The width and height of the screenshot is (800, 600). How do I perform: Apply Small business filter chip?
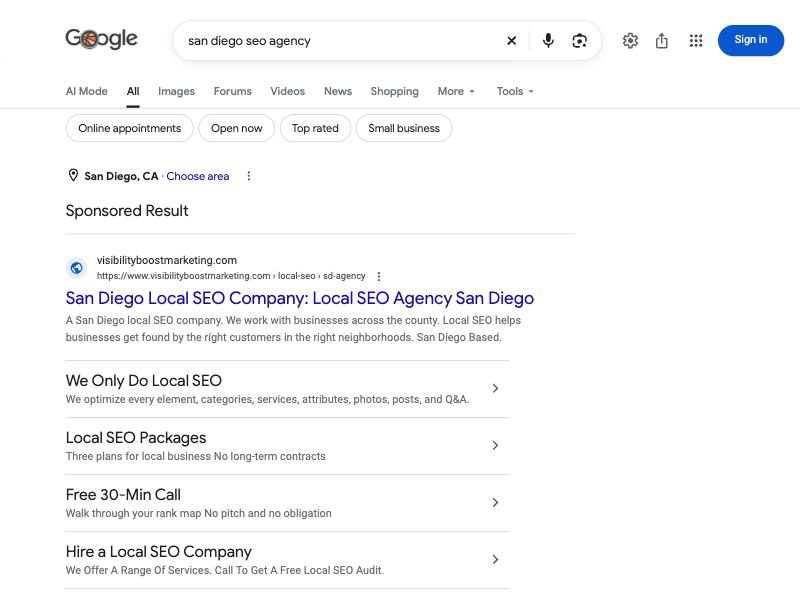pos(404,128)
